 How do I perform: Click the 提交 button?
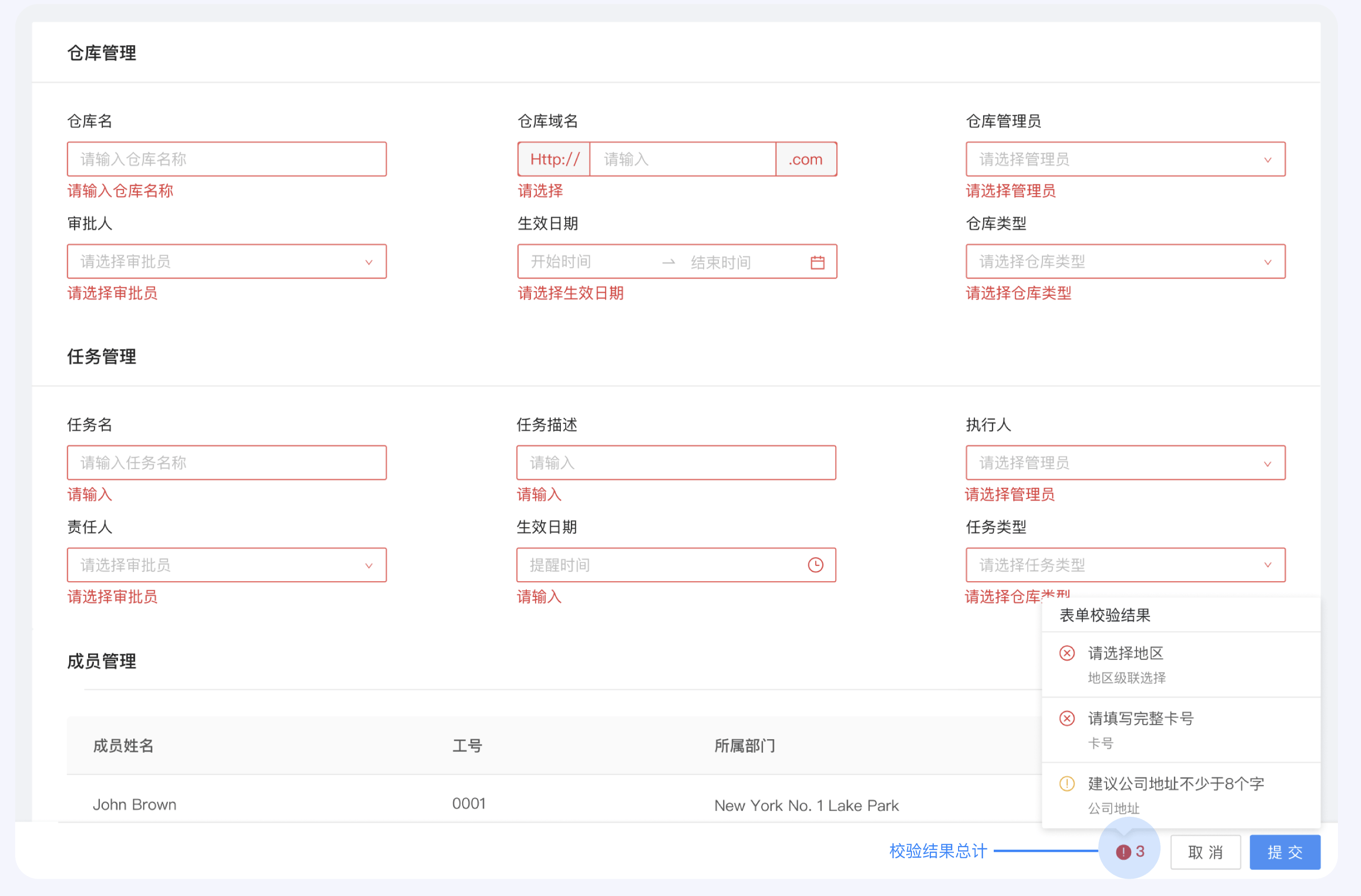click(1284, 852)
